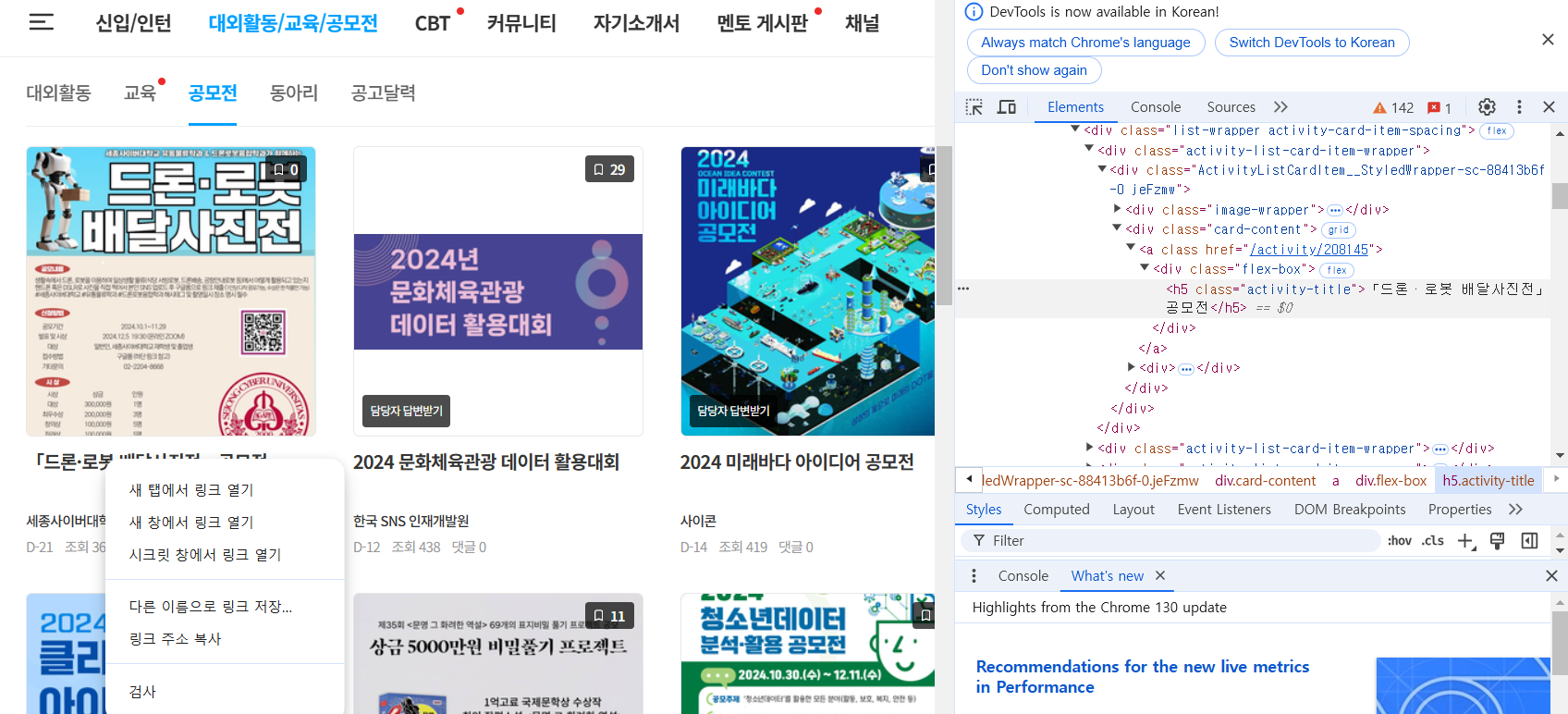
Task: Choose '다른 이름으로 링크 저장...' menu entry
Action: point(225,607)
